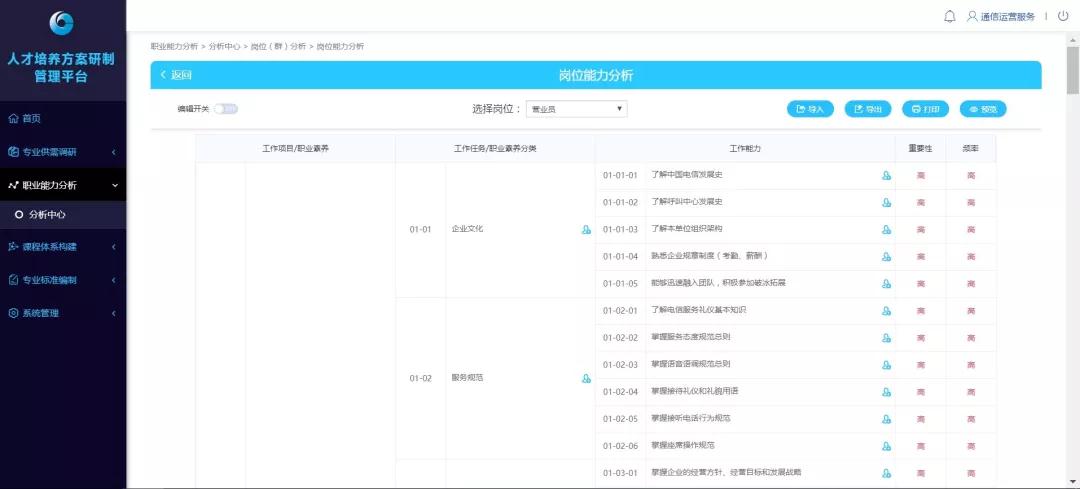The image size is (1080, 489).
Task: Open 首页 in the sidebar
Action: [32, 118]
